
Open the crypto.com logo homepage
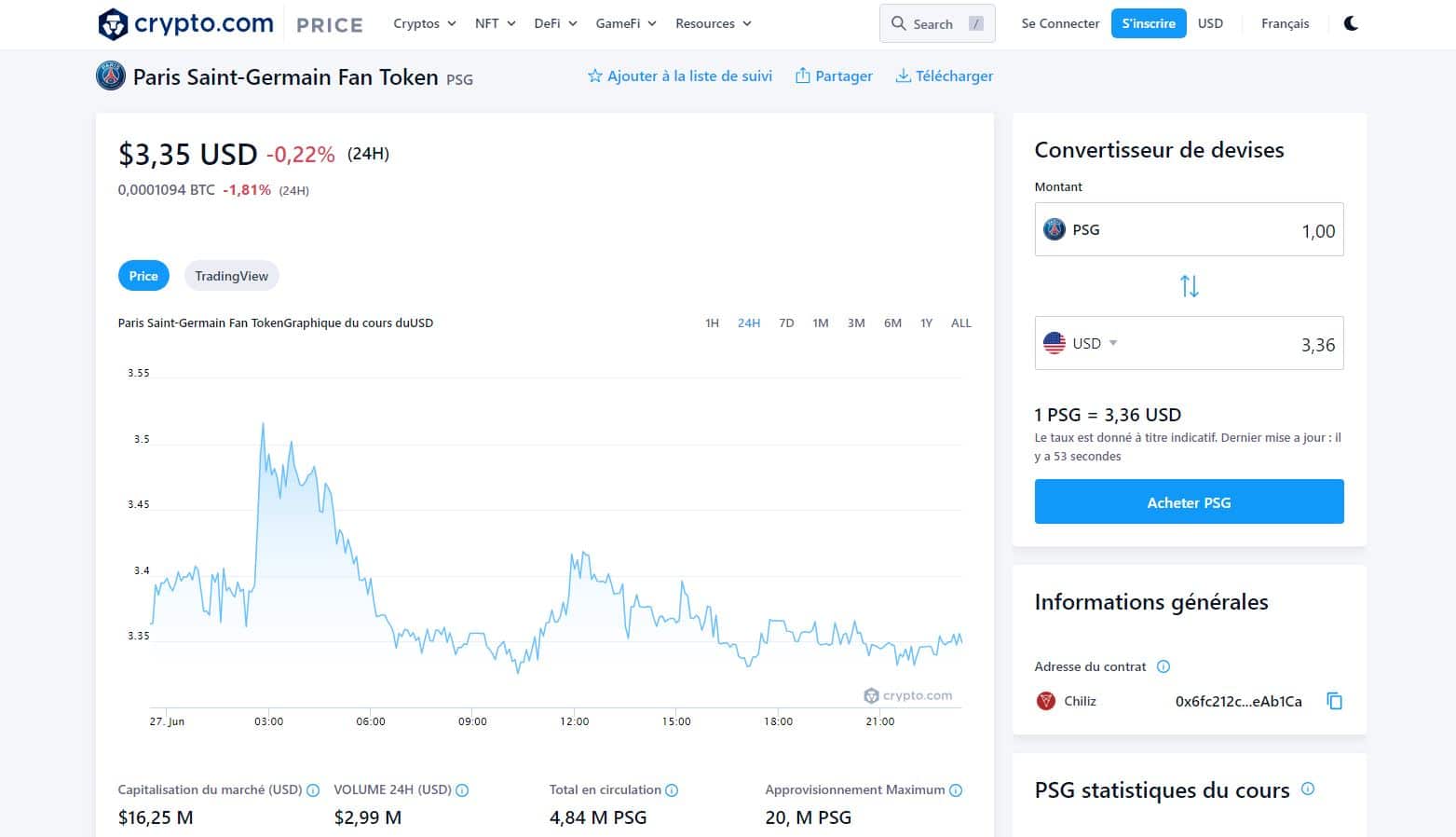pos(185,24)
